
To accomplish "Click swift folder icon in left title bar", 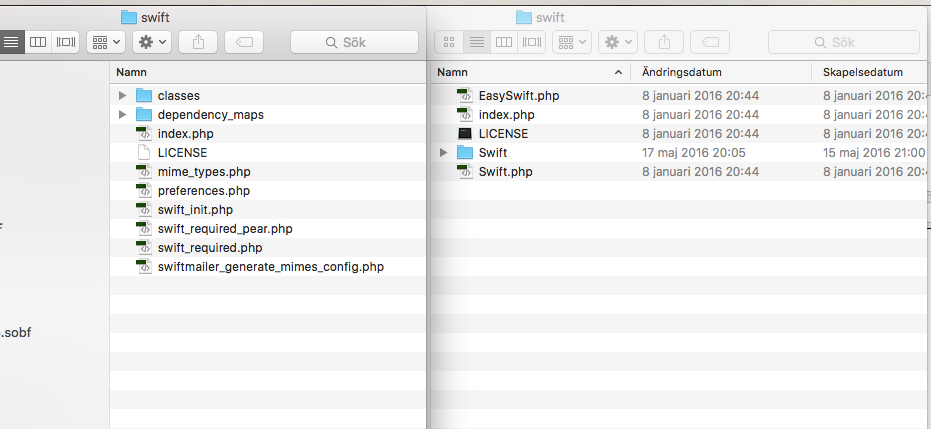I will tap(128, 17).
